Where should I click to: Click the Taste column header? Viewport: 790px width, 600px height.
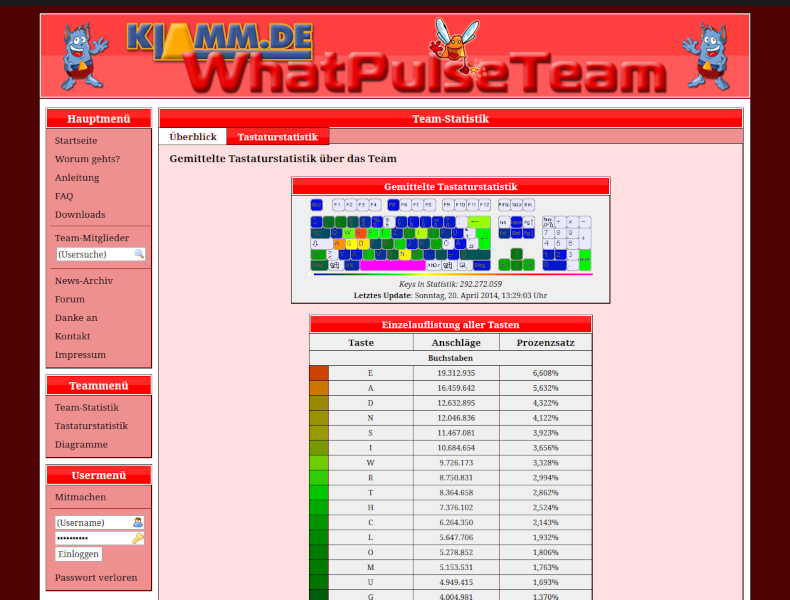click(x=361, y=343)
